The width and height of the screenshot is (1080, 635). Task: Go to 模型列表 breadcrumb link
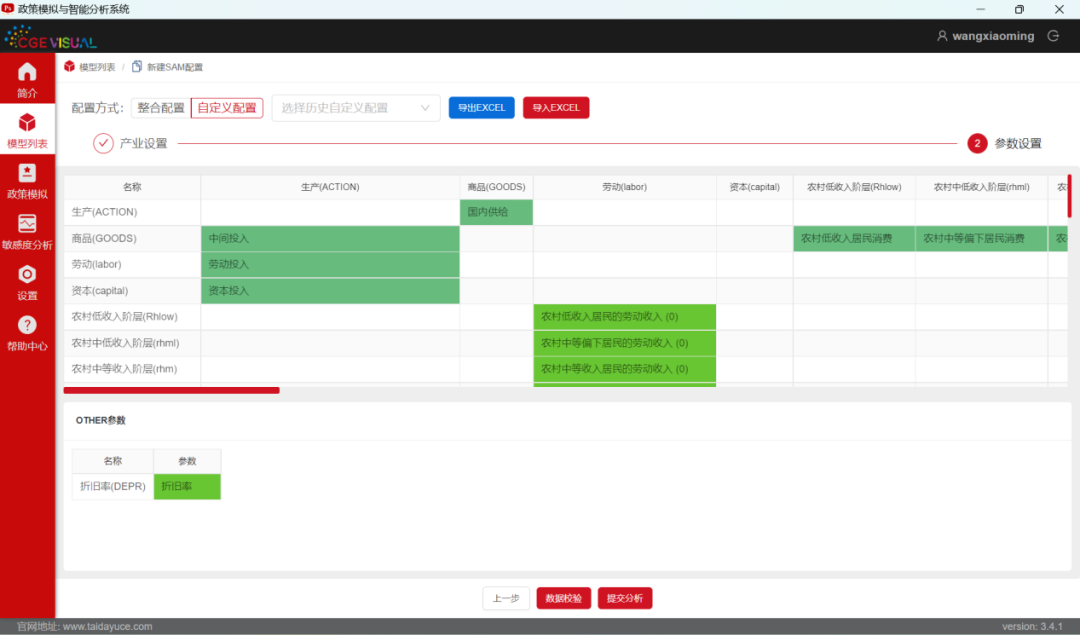pos(97,67)
